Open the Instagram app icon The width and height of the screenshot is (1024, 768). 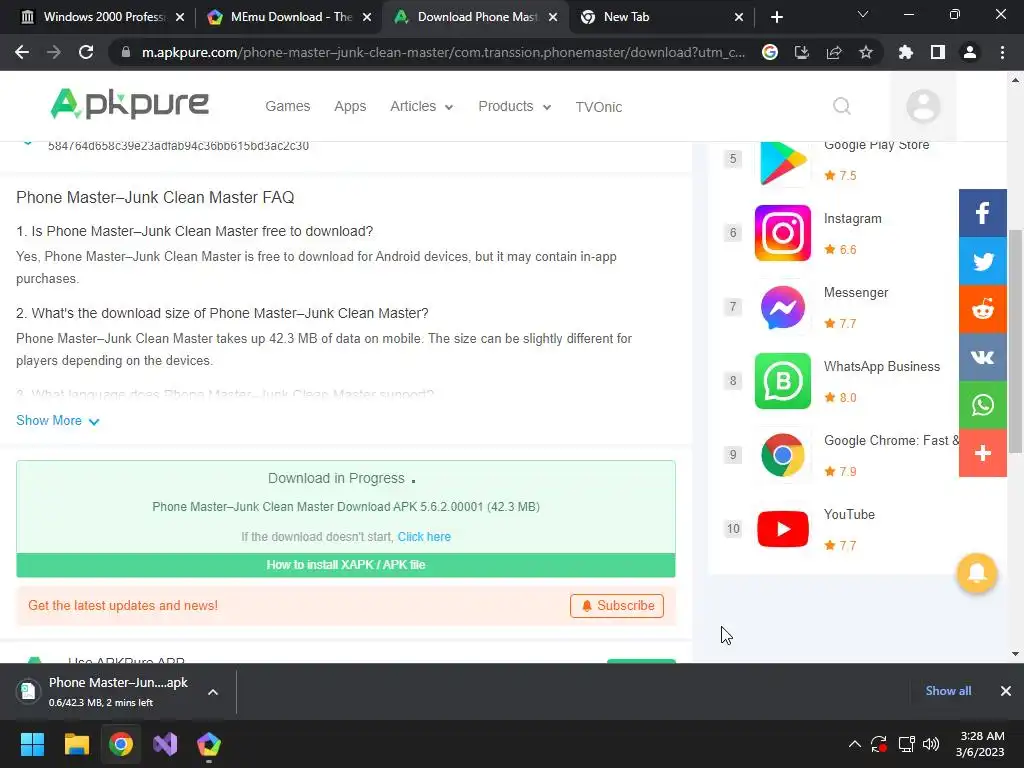(782, 233)
